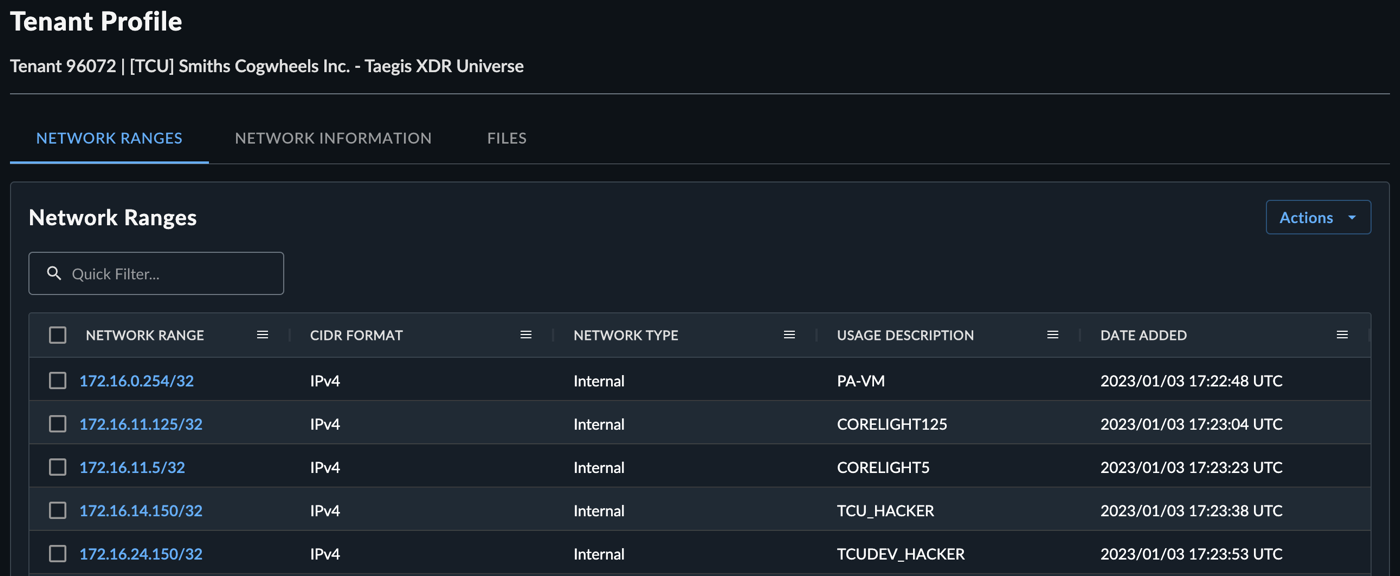Viewport: 1400px width, 576px height.
Task: Switch to the Network Information tab
Action: 333,138
